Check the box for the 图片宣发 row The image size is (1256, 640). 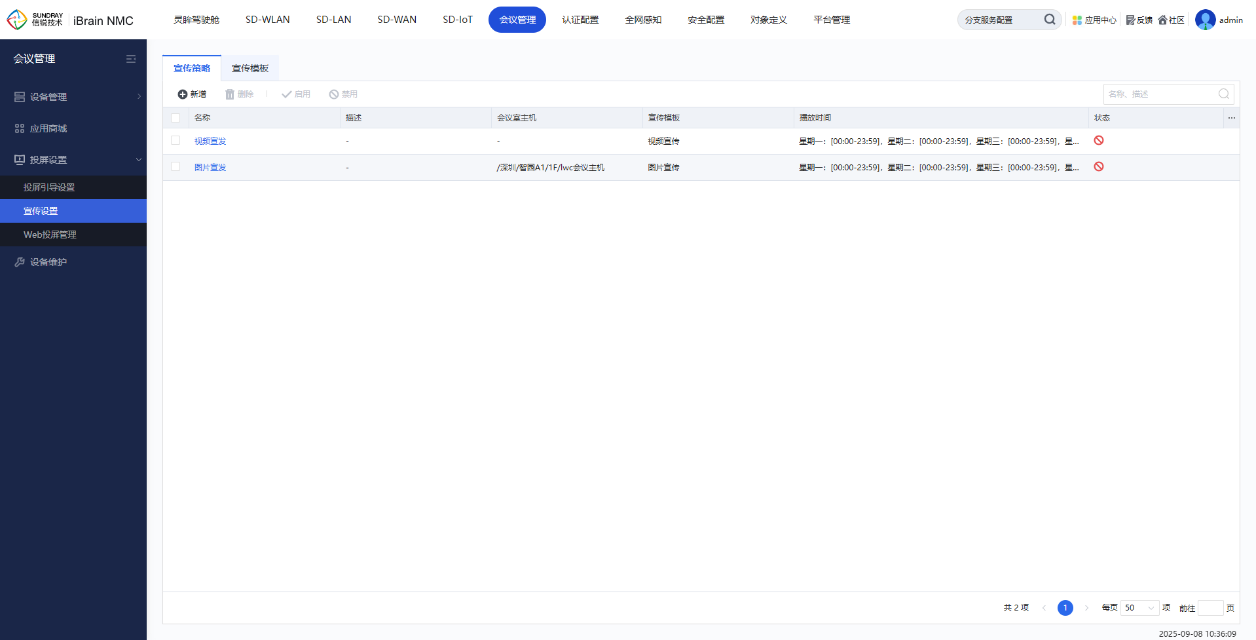pyautogui.click(x=176, y=167)
